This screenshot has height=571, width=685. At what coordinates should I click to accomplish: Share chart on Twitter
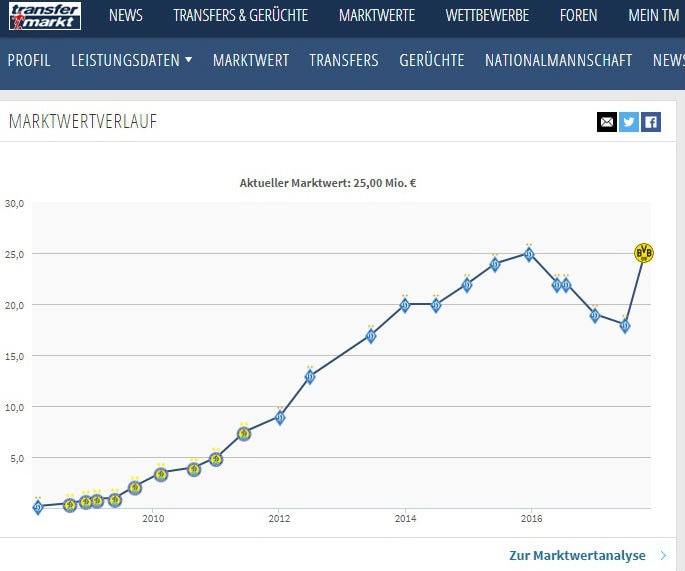629,122
